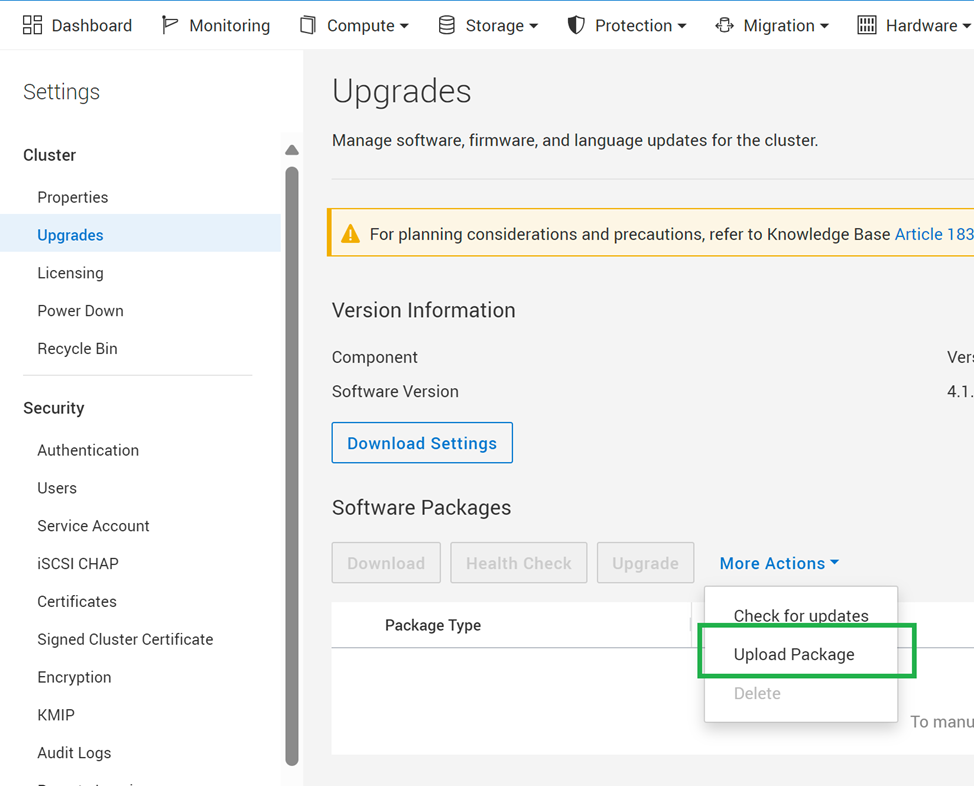Screen dimensions: 974x786
Task: Select Authentication under Security
Action: [x=87, y=450]
